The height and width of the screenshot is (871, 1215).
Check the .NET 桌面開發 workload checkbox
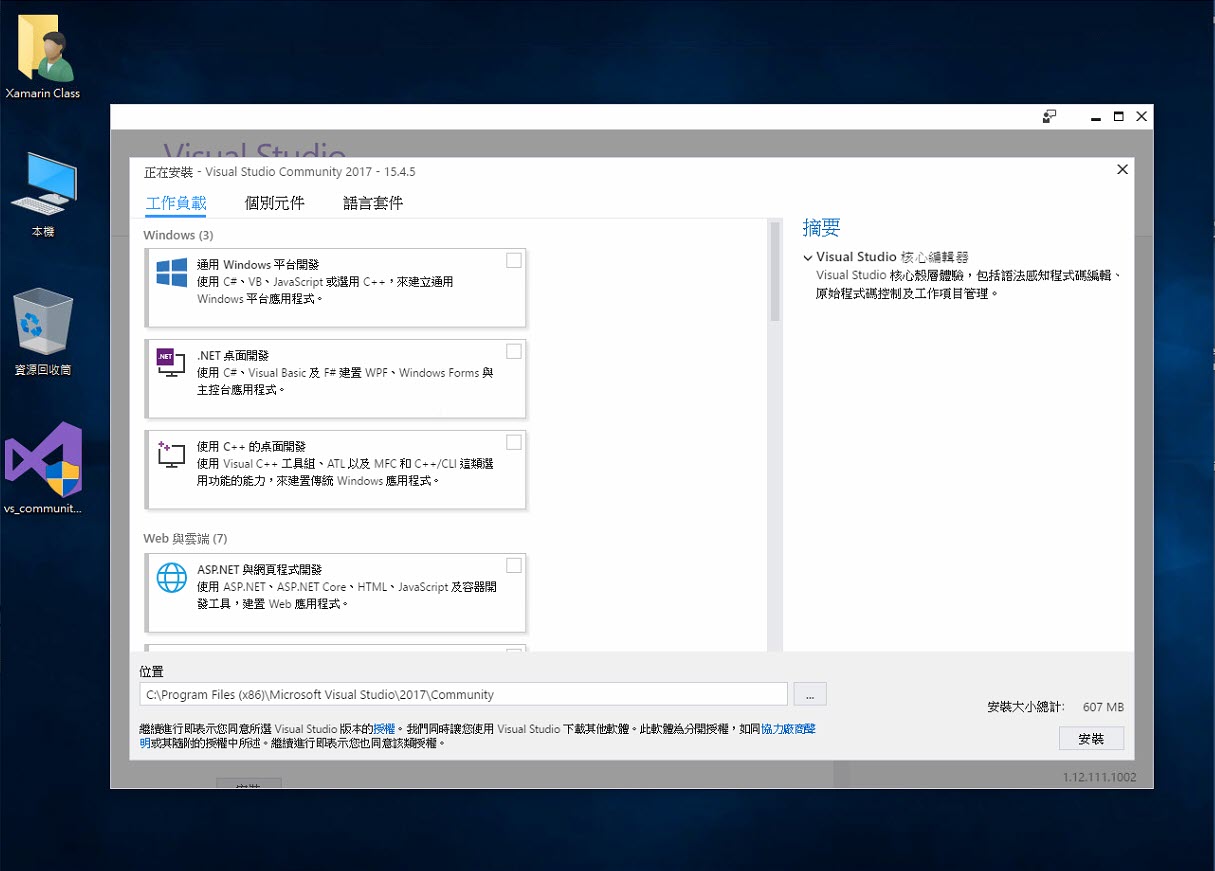[513, 351]
